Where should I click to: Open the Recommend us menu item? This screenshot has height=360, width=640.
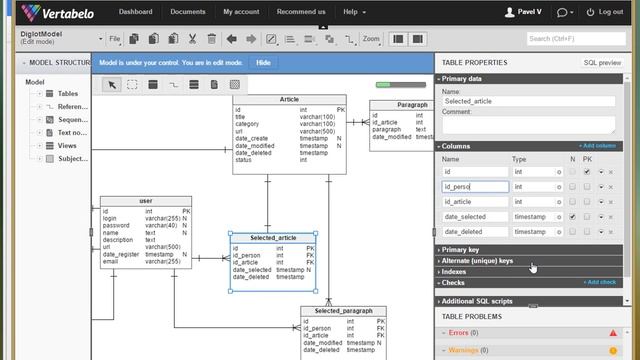301,12
